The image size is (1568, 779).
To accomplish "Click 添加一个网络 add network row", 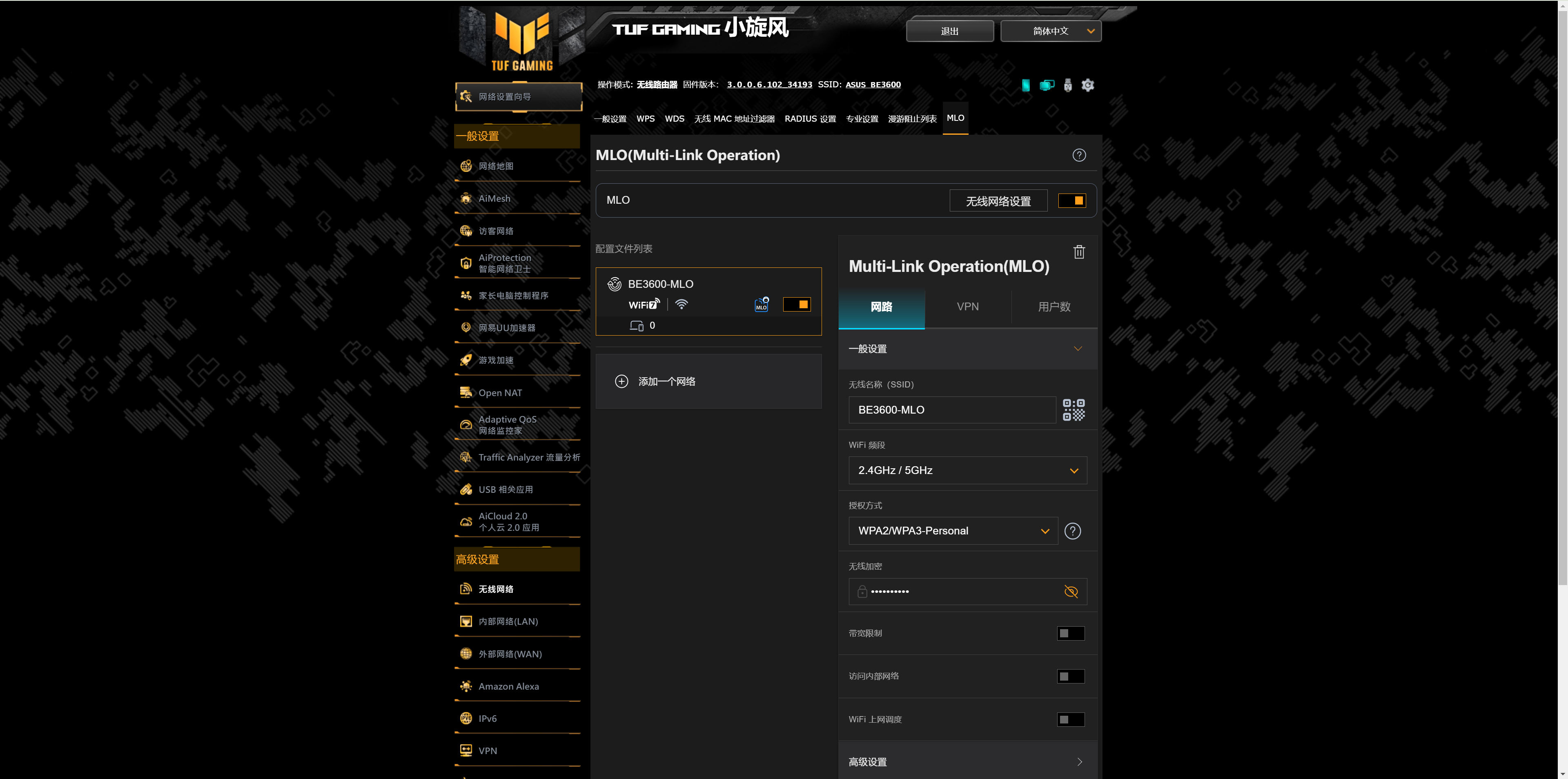I will [x=708, y=382].
